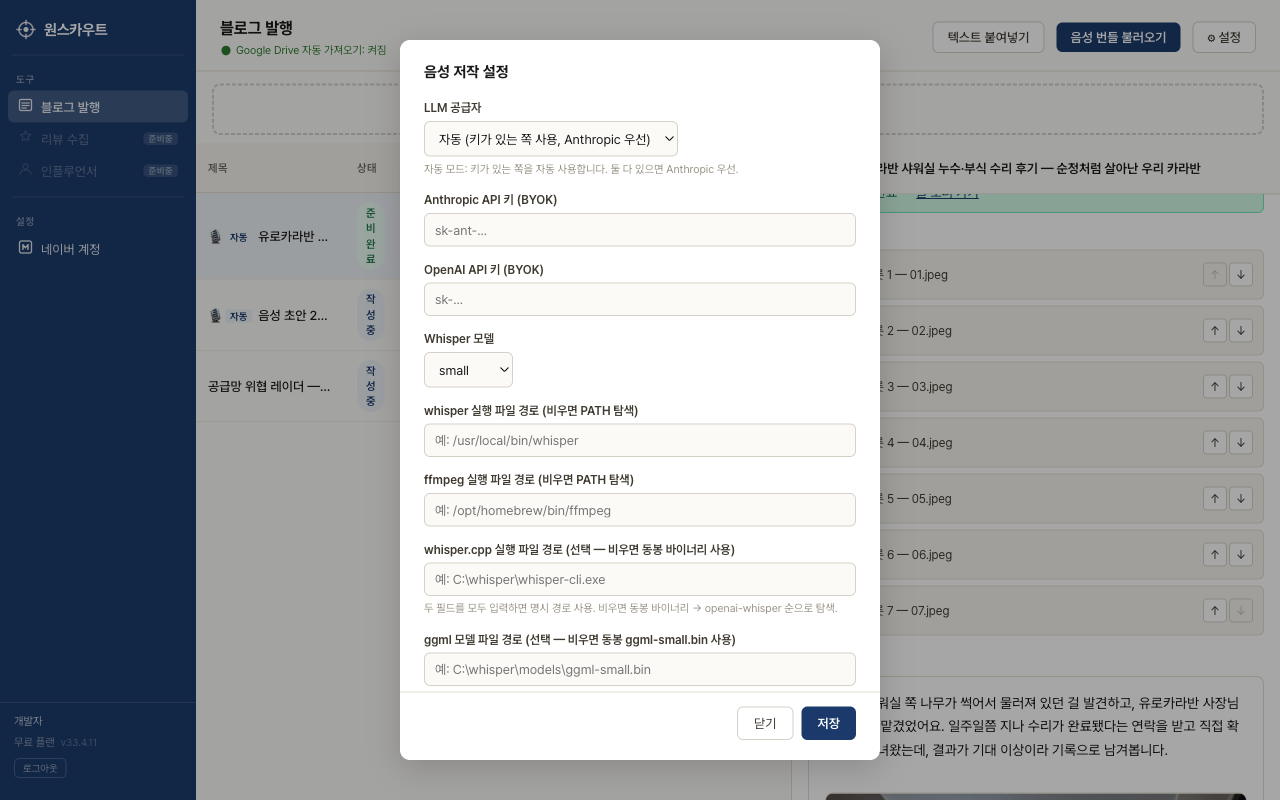Move 01.jpeg photo up
Screen dimensions: 1280x800
1215,274
